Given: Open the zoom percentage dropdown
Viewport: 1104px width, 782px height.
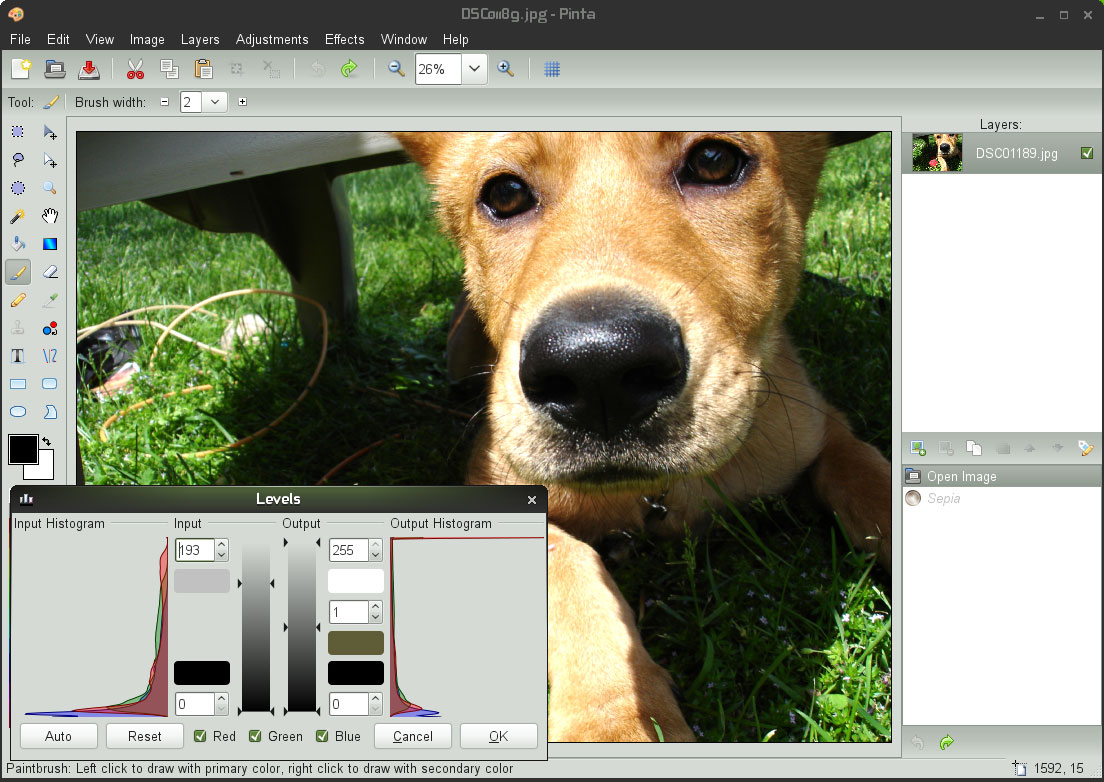Looking at the screenshot, I should (474, 69).
